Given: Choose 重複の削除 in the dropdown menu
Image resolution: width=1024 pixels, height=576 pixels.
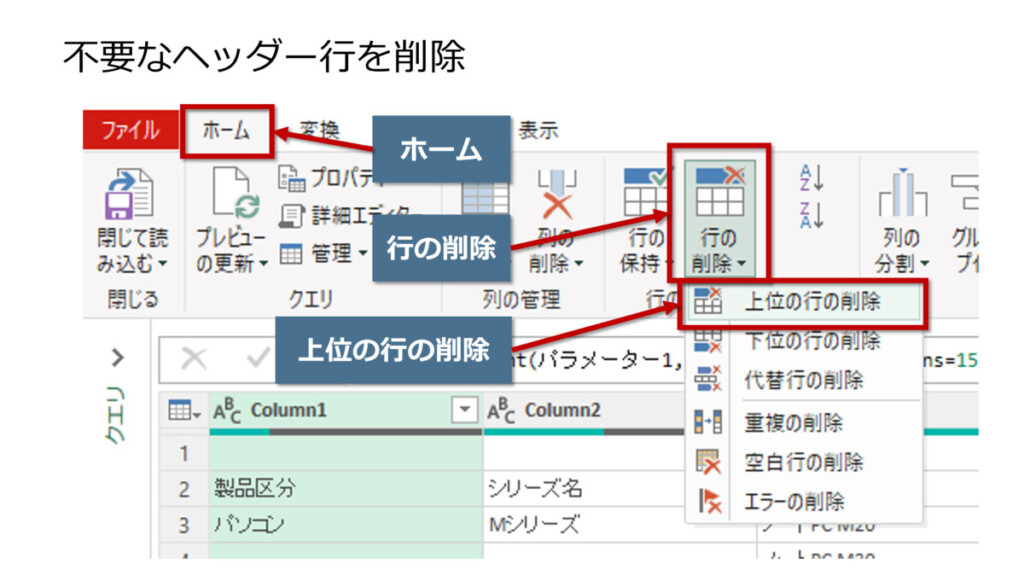Looking at the screenshot, I should 793,423.
